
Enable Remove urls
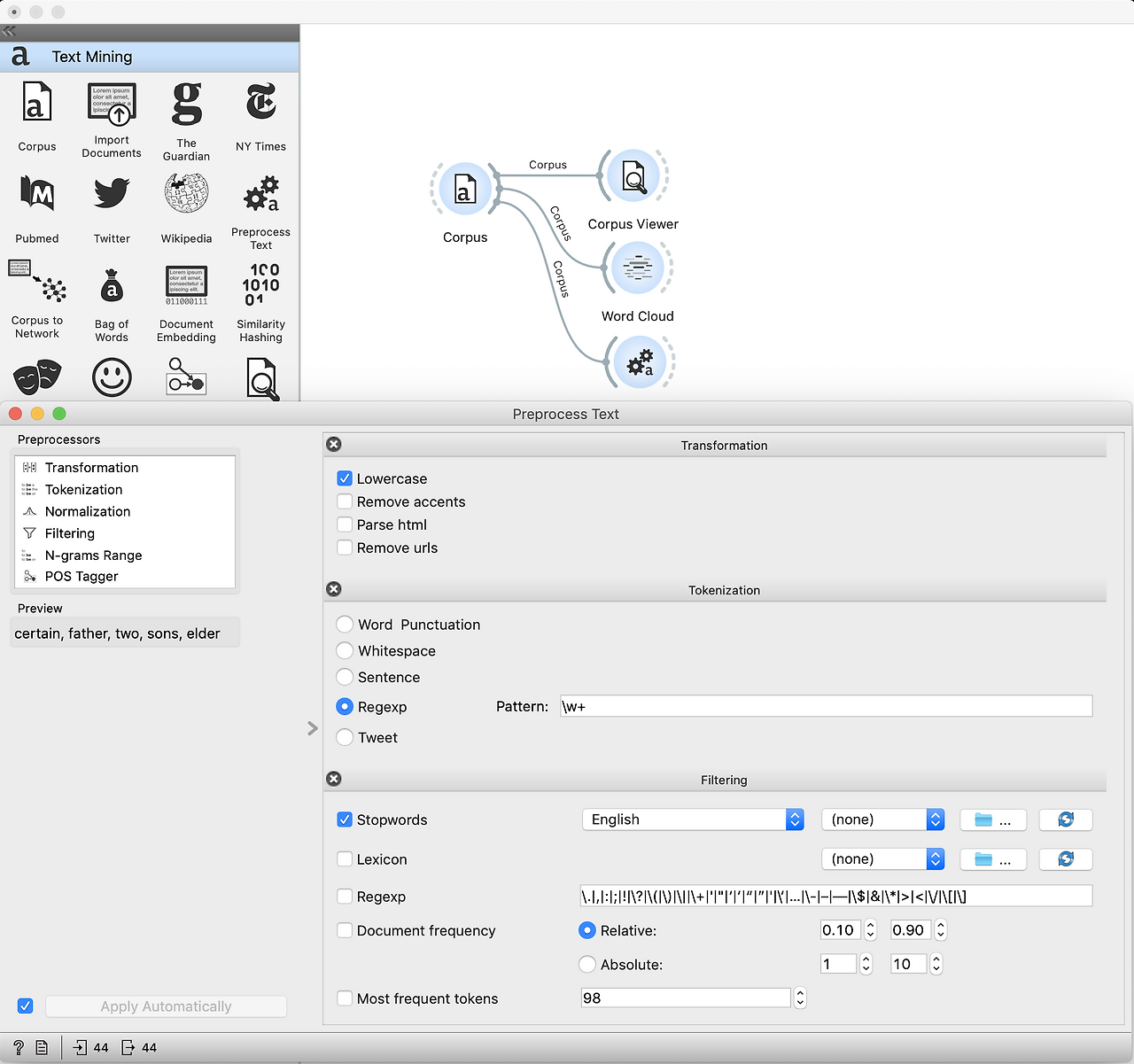[x=346, y=548]
